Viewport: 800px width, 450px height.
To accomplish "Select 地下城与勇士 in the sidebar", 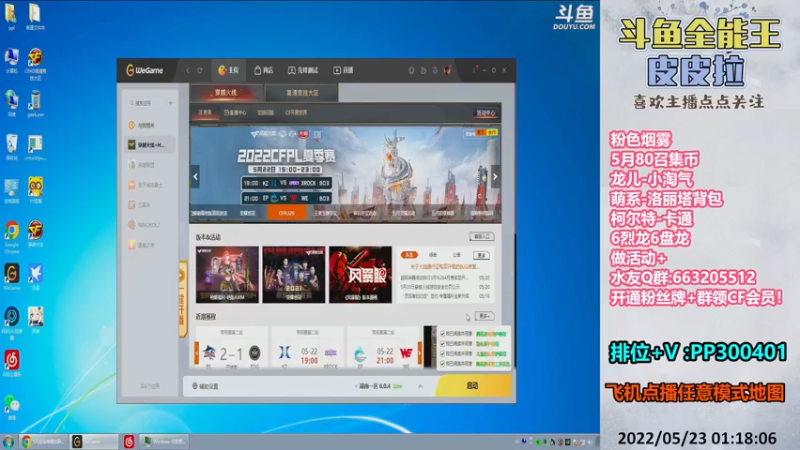I will [149, 185].
